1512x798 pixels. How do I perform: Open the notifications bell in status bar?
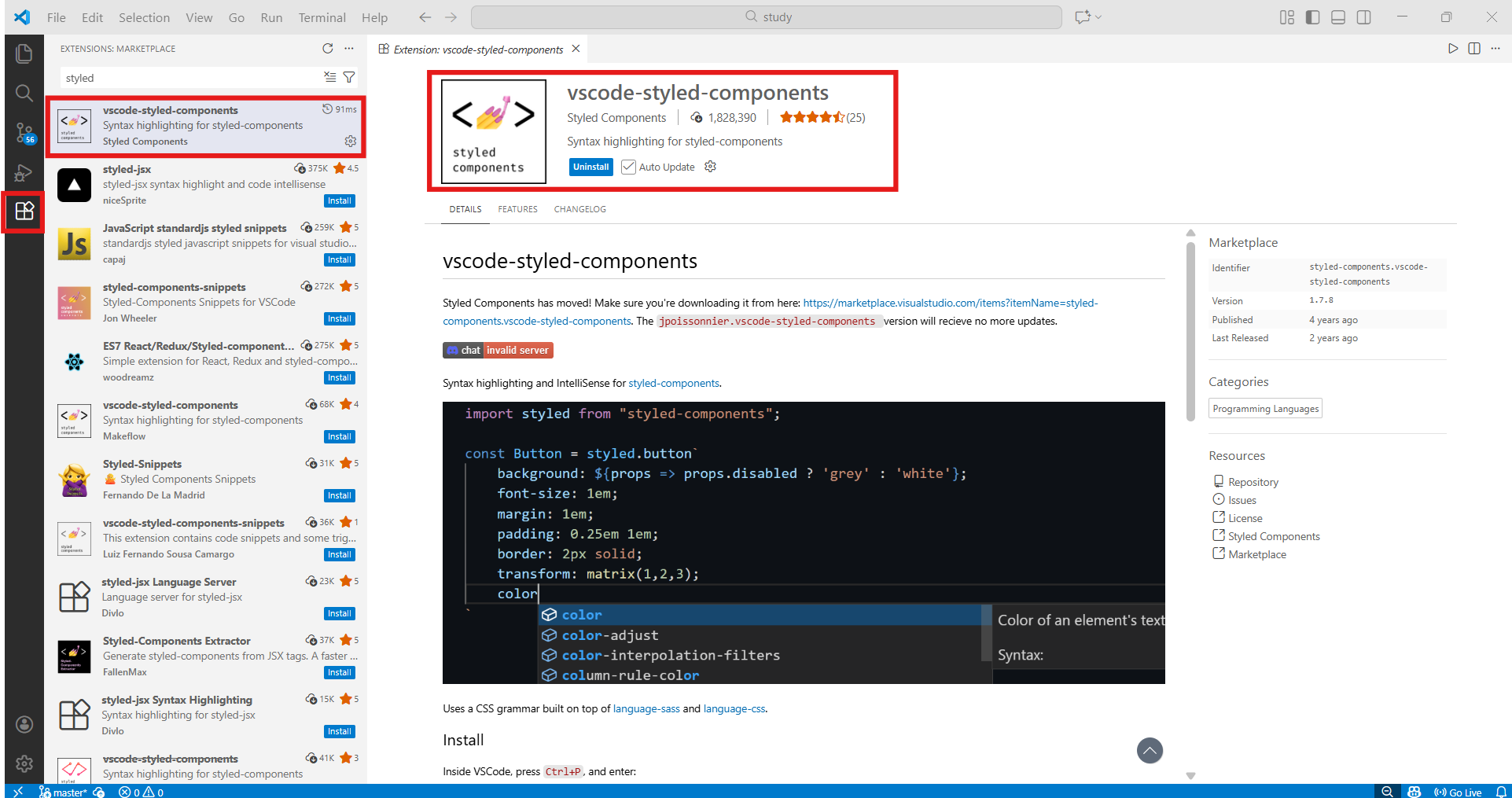pos(1501,792)
